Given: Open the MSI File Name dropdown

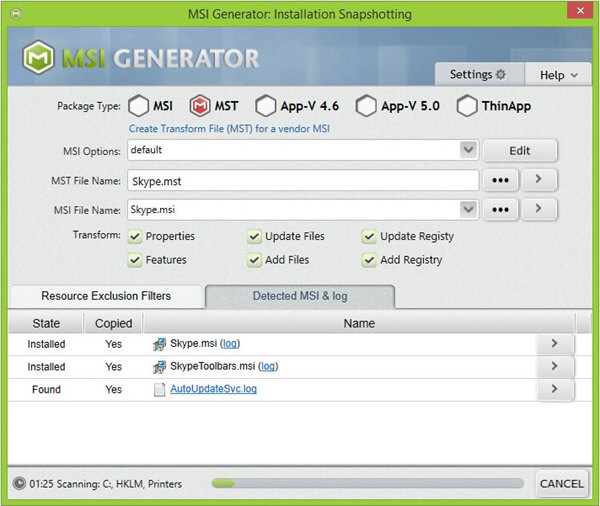Looking at the screenshot, I should coord(468,209).
